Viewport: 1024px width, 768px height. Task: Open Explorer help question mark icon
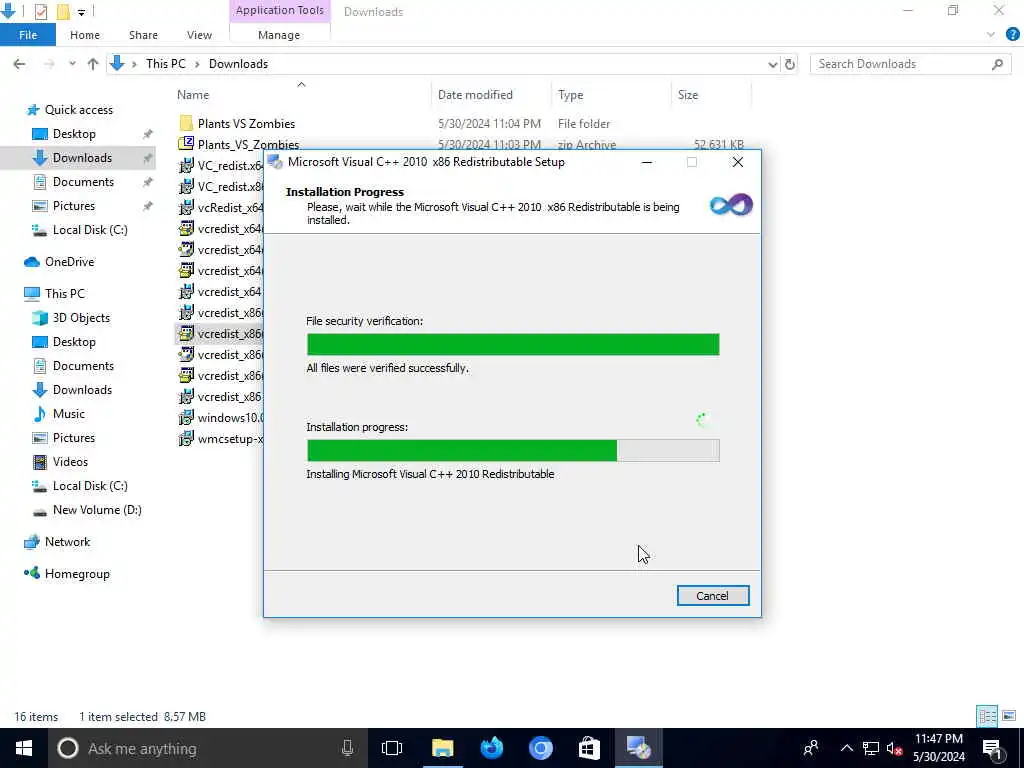tap(1013, 35)
